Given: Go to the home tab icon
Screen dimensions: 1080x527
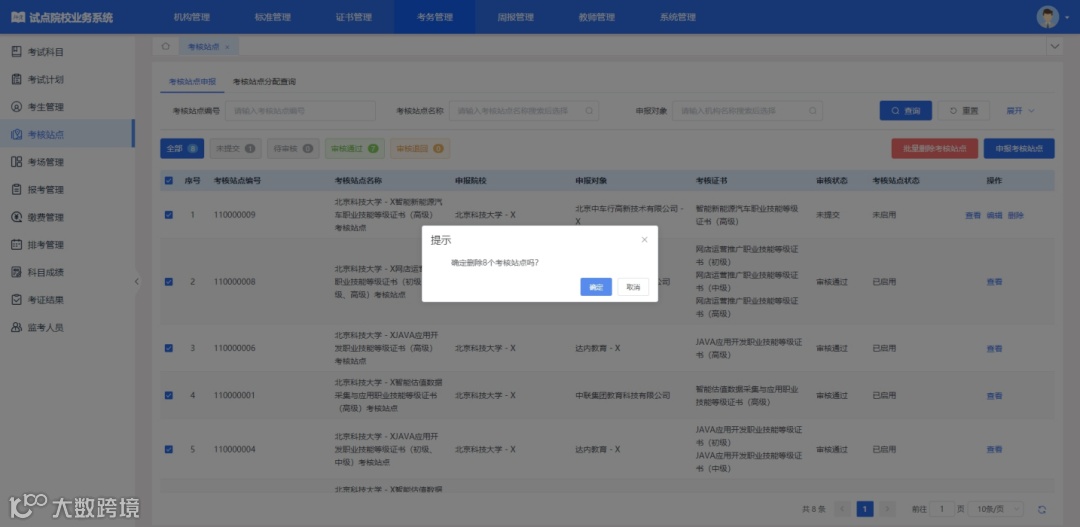Looking at the screenshot, I should pos(165,47).
